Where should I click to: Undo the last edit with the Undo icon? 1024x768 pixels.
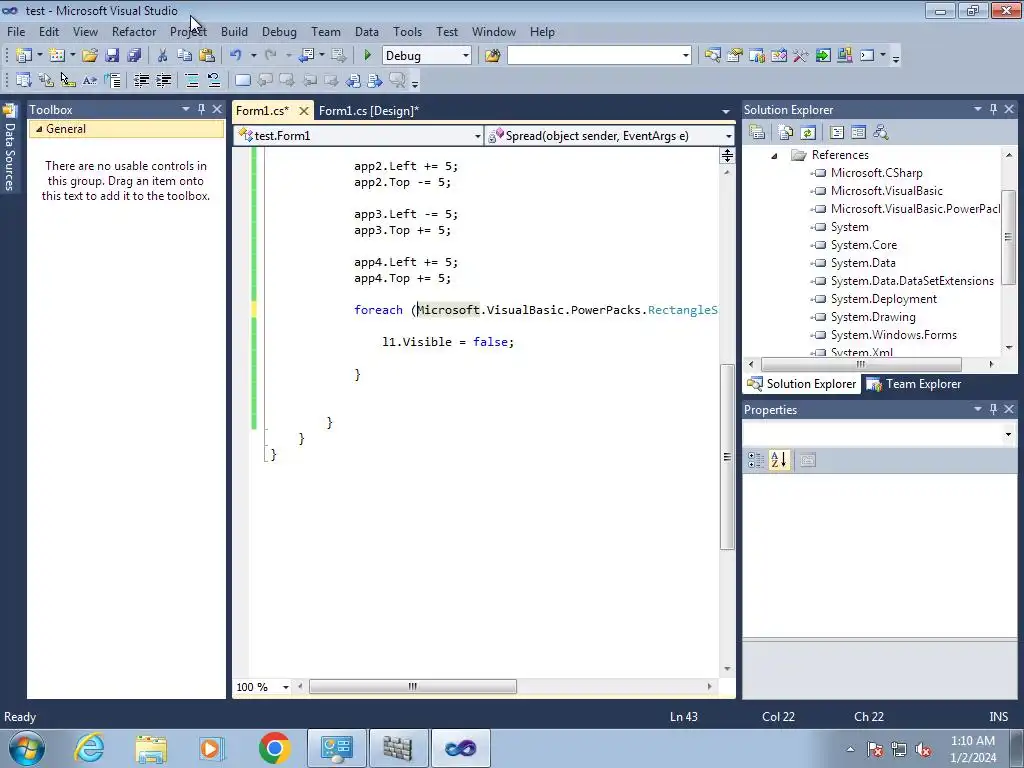click(x=236, y=56)
